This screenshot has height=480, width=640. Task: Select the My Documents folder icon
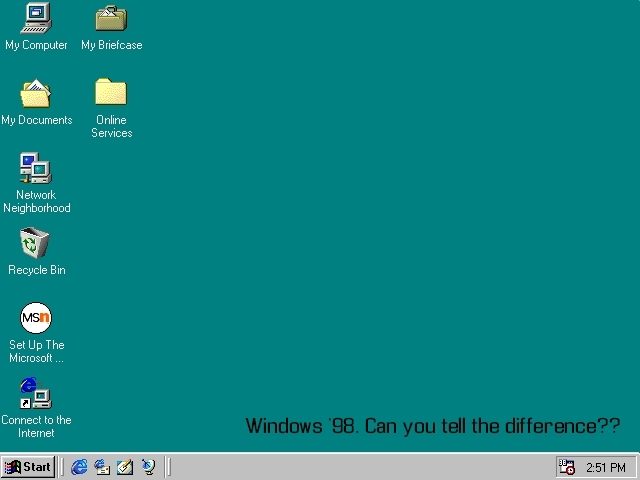(x=36, y=93)
